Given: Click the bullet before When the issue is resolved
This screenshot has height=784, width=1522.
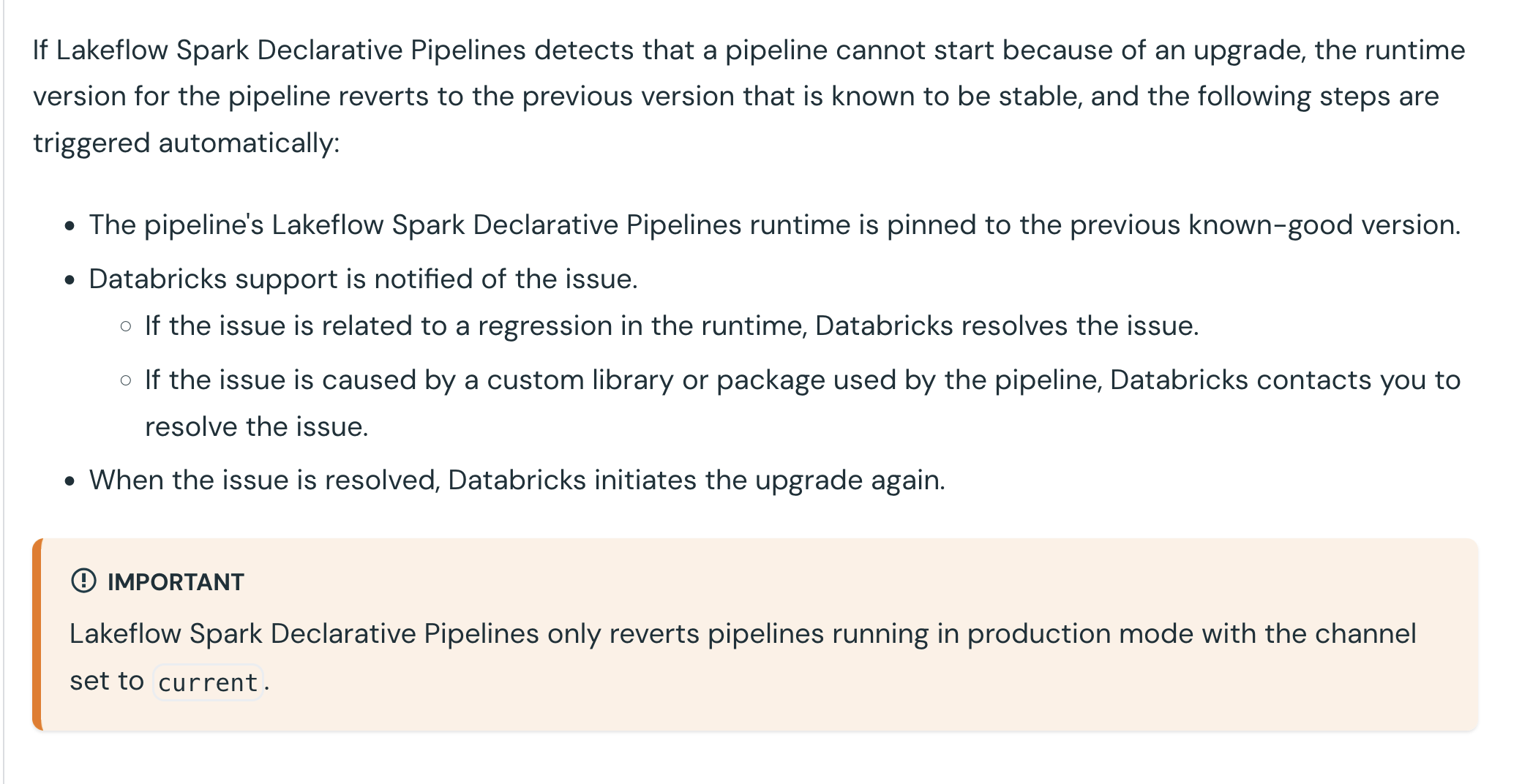Looking at the screenshot, I should click(70, 481).
